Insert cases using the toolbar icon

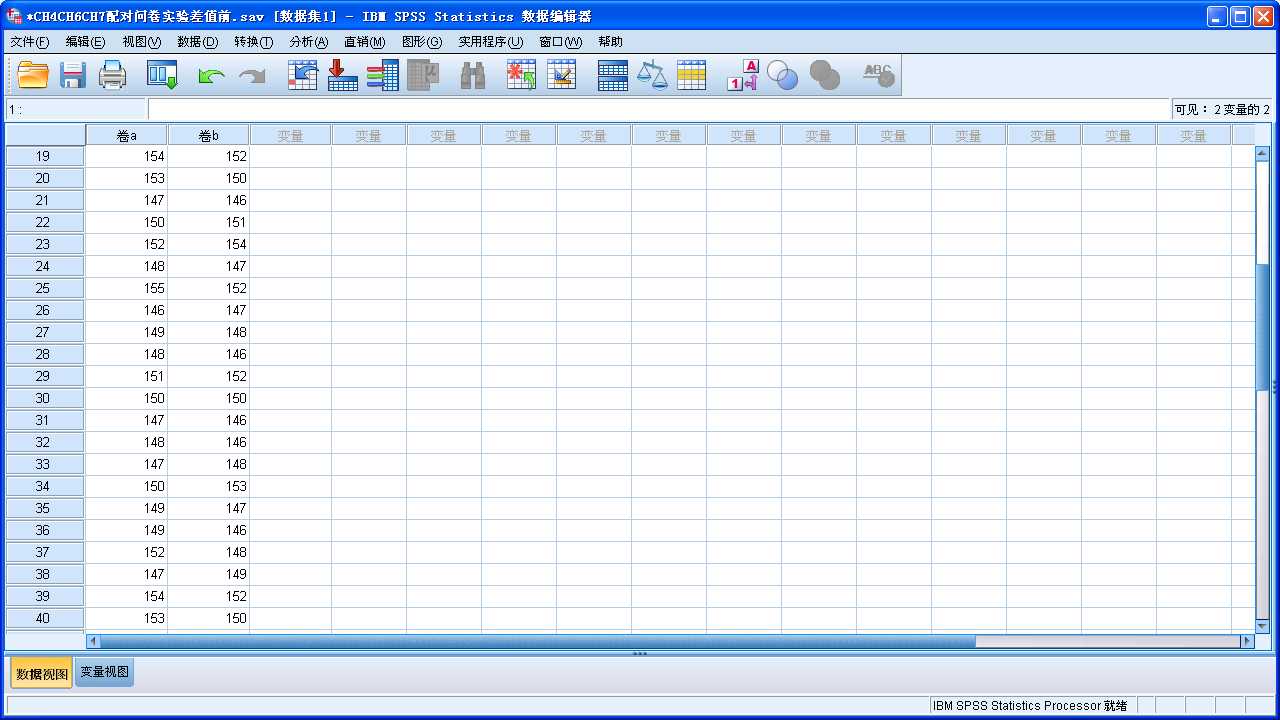522,76
